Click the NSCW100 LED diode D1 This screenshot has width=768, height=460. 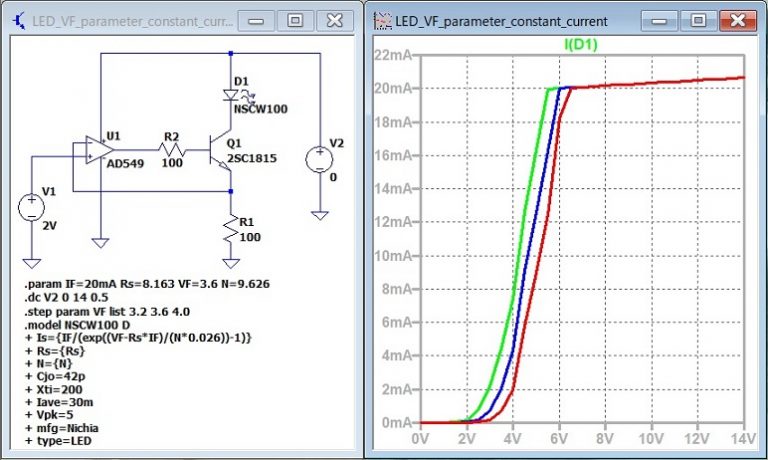(x=232, y=95)
